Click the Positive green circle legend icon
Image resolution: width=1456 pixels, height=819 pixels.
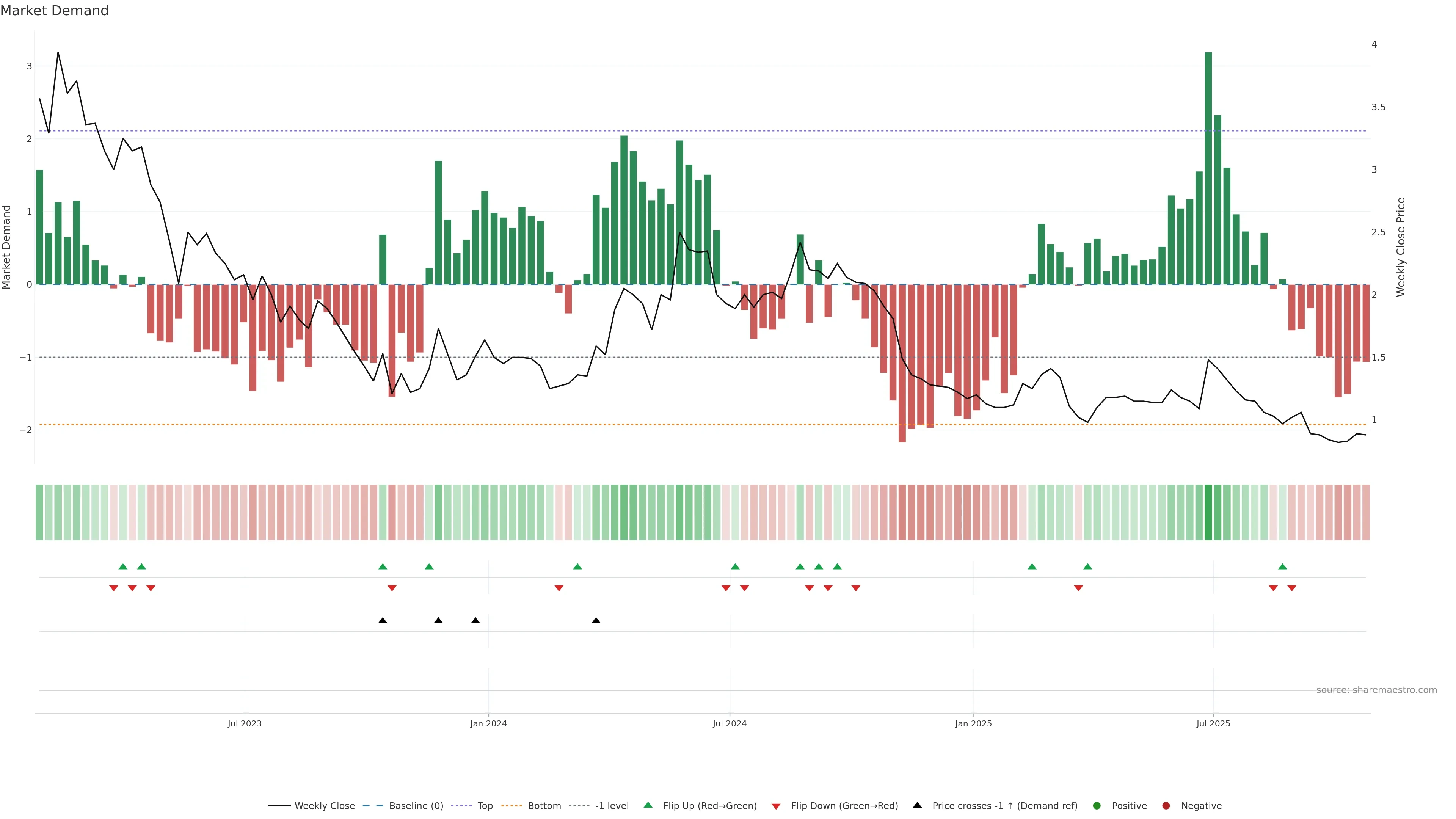point(1097,806)
